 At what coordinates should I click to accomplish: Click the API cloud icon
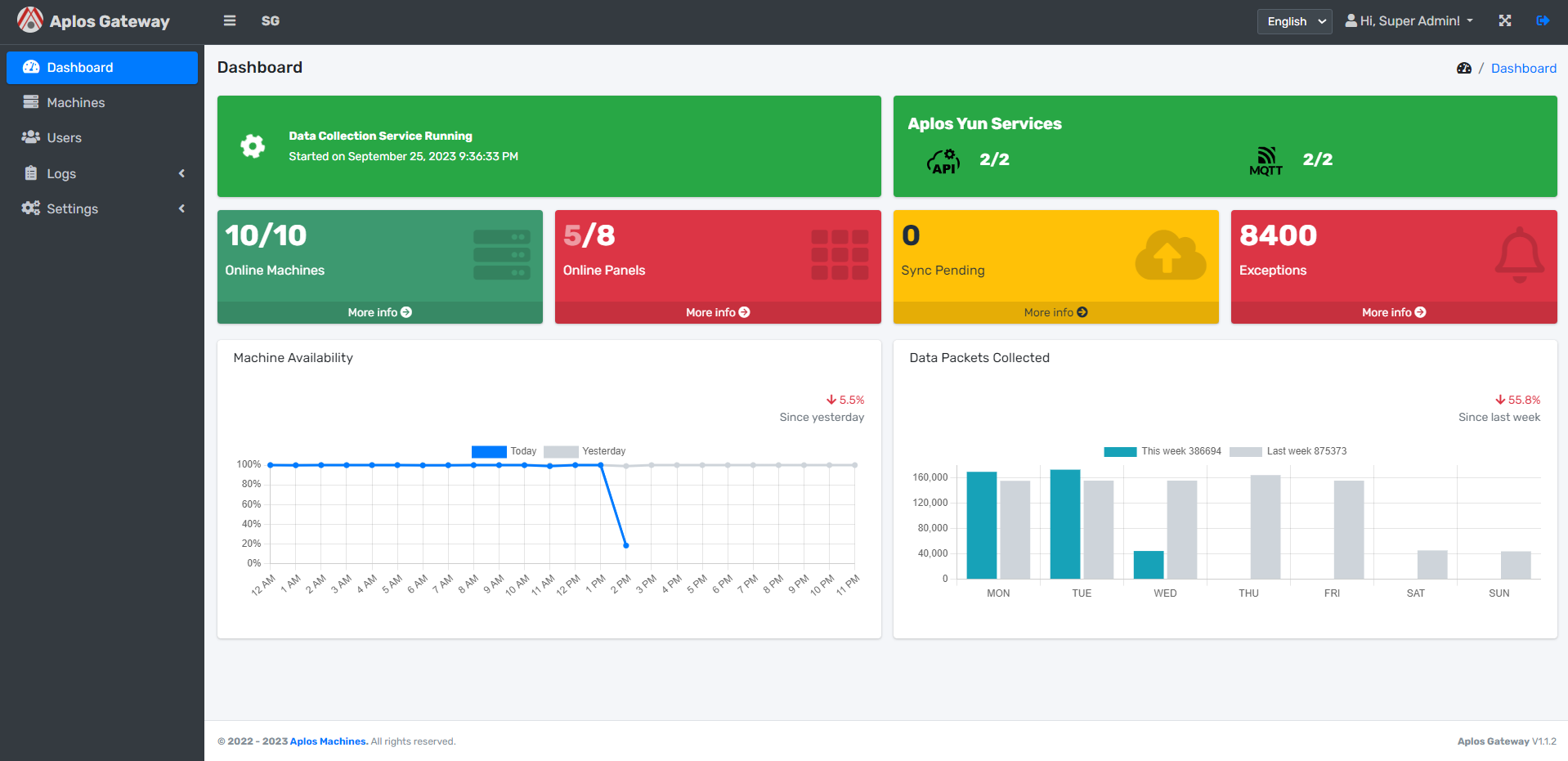(943, 160)
